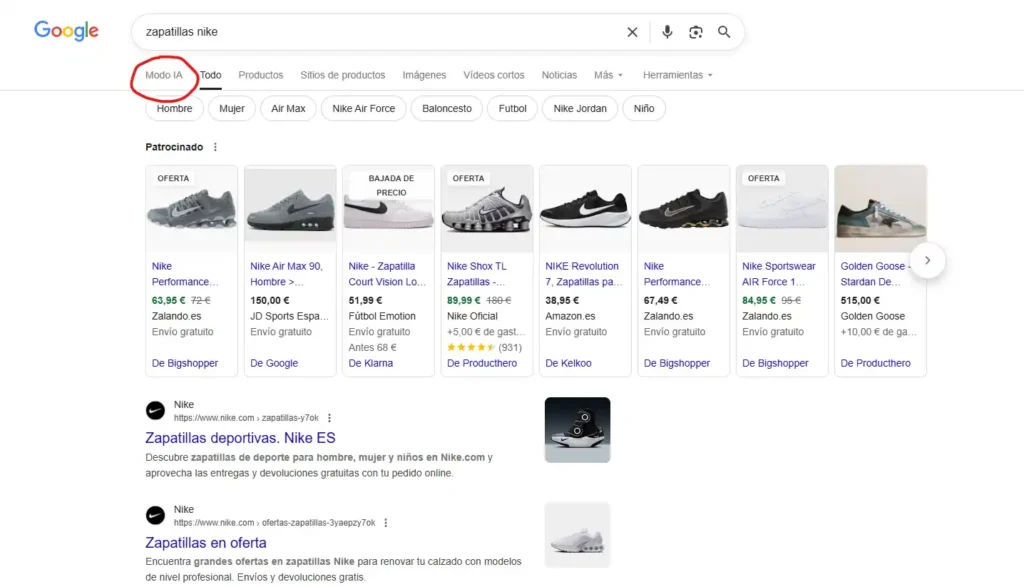Click the Nike Shox TL product image

[488, 210]
